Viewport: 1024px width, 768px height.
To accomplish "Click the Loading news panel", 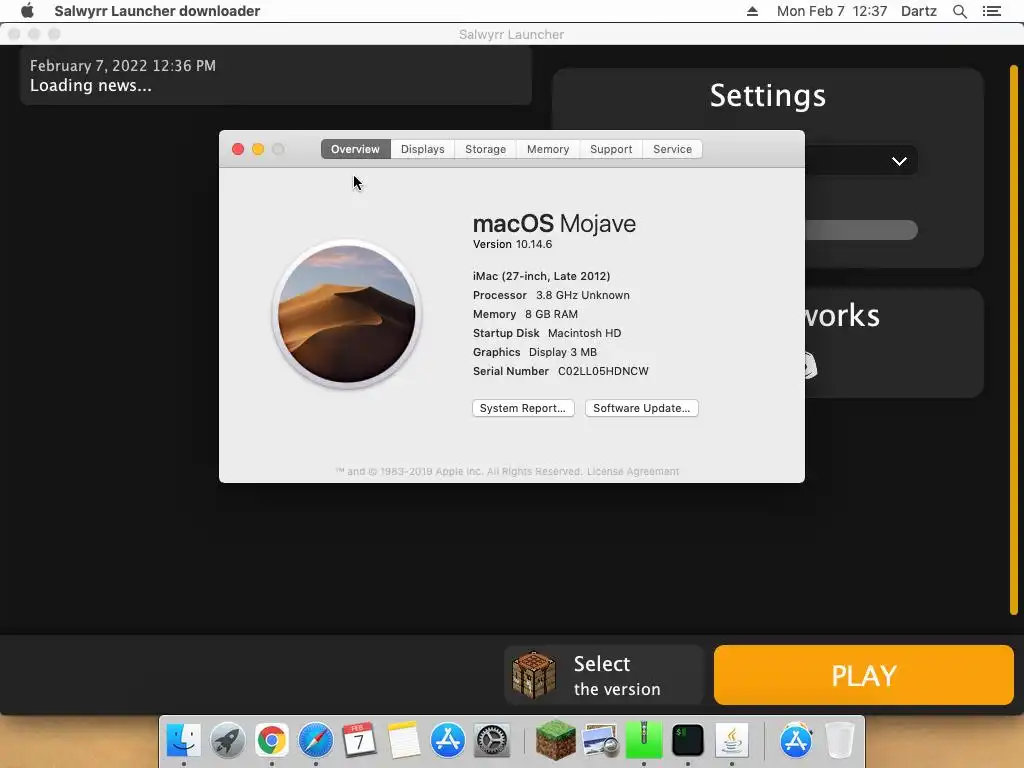I will (276, 76).
